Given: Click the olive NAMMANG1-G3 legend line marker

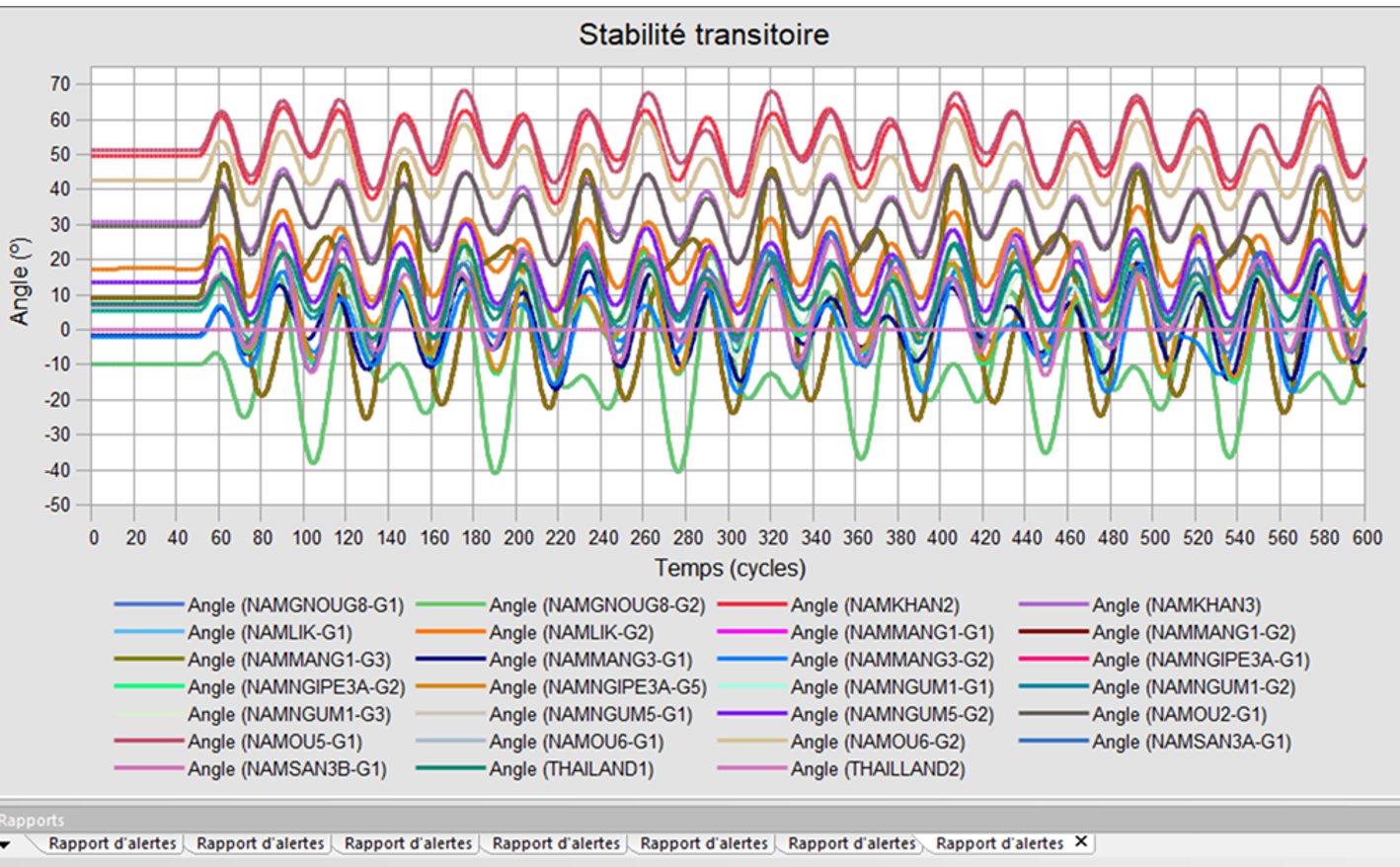Looking at the screenshot, I should tap(149, 660).
